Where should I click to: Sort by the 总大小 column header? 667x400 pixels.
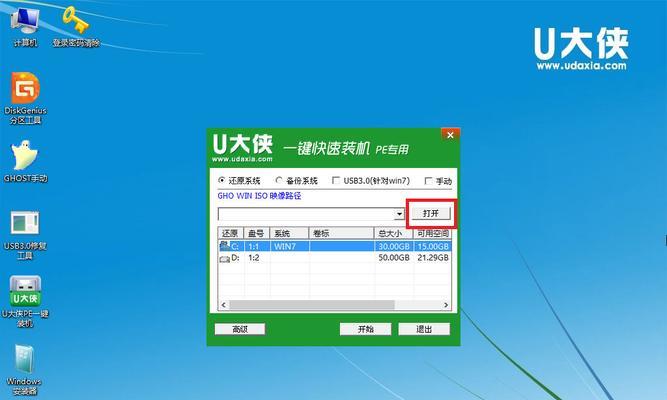tap(393, 233)
